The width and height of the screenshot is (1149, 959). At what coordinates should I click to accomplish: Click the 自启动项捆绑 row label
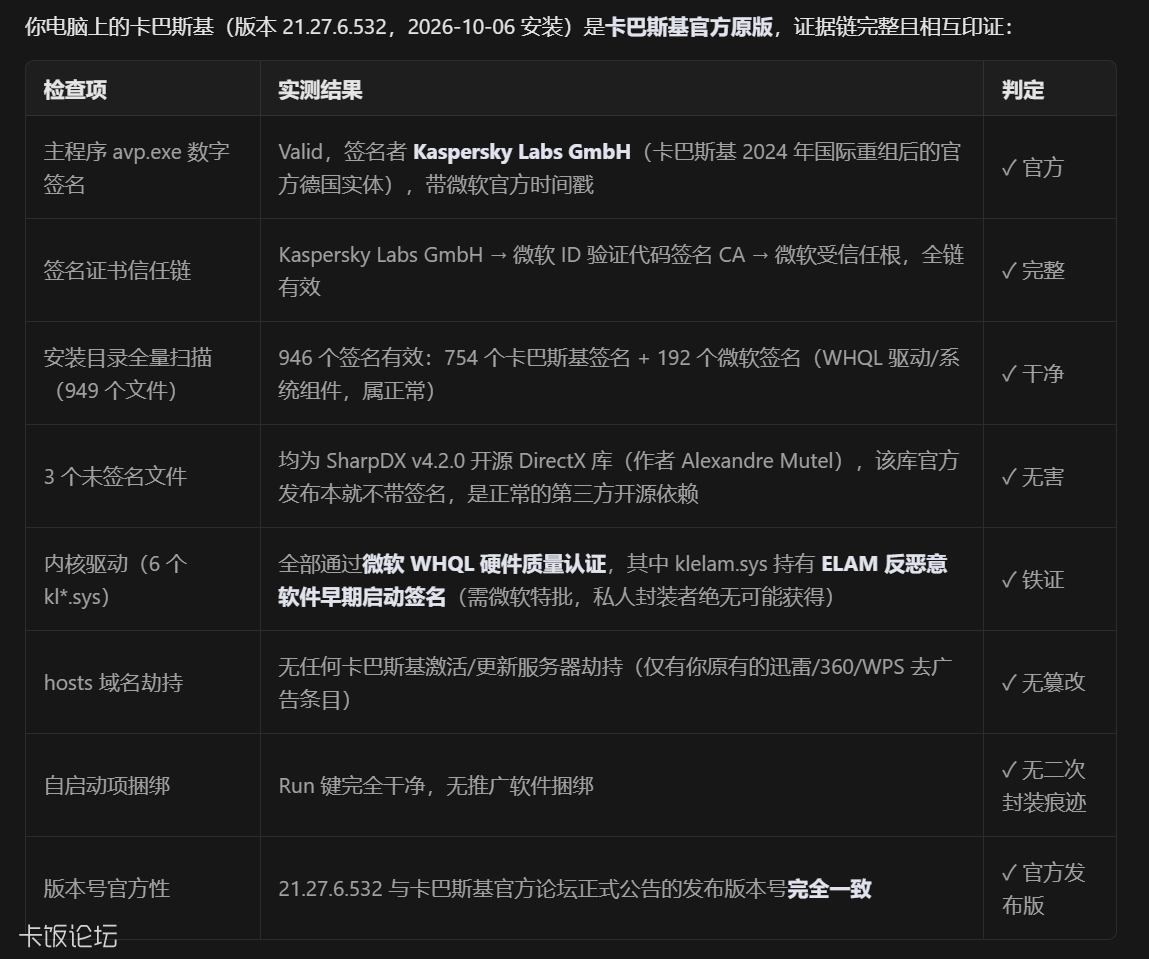[x=107, y=786]
